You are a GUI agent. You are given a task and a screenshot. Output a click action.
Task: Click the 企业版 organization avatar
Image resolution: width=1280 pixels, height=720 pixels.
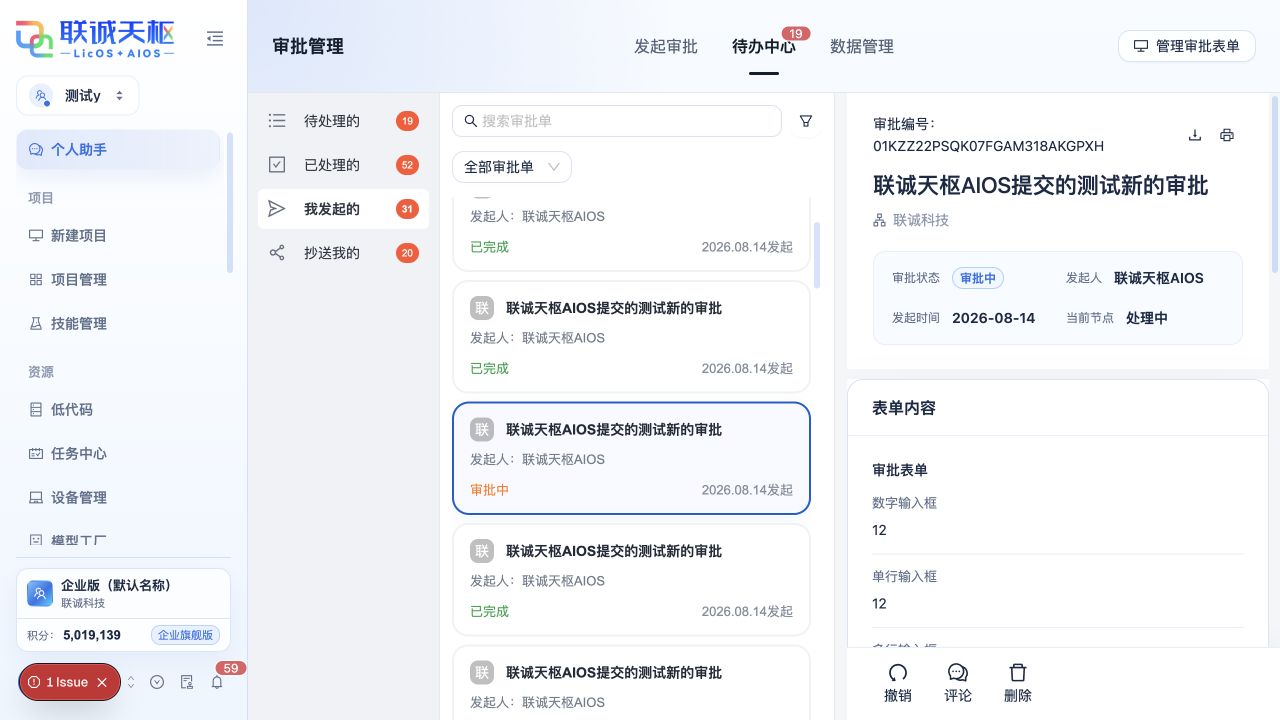coord(40,593)
